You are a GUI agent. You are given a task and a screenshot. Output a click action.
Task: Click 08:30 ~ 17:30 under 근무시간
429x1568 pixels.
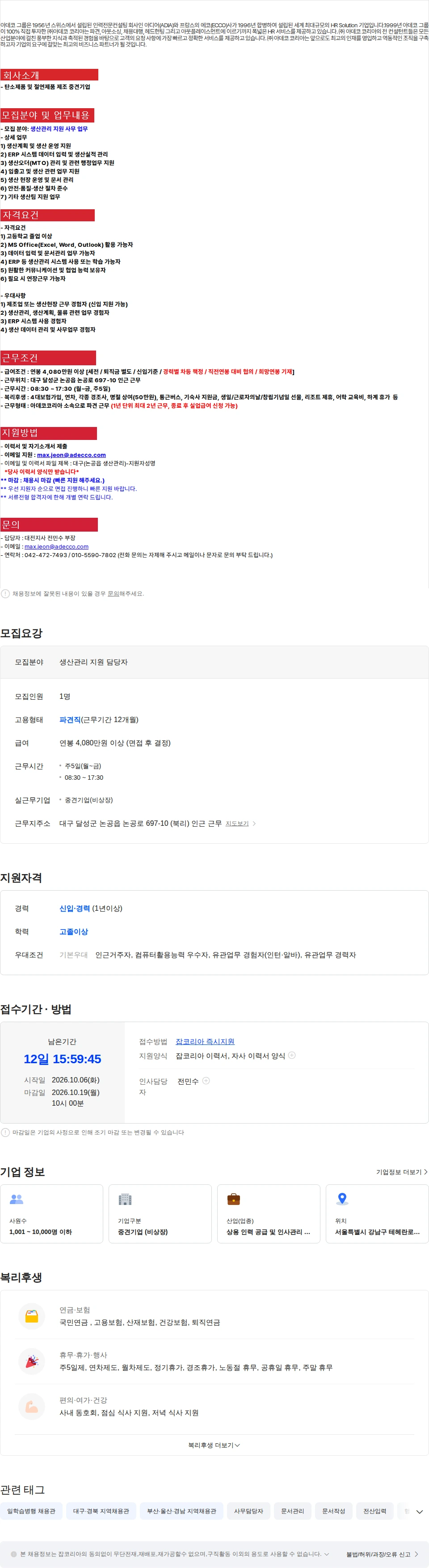click(x=84, y=778)
